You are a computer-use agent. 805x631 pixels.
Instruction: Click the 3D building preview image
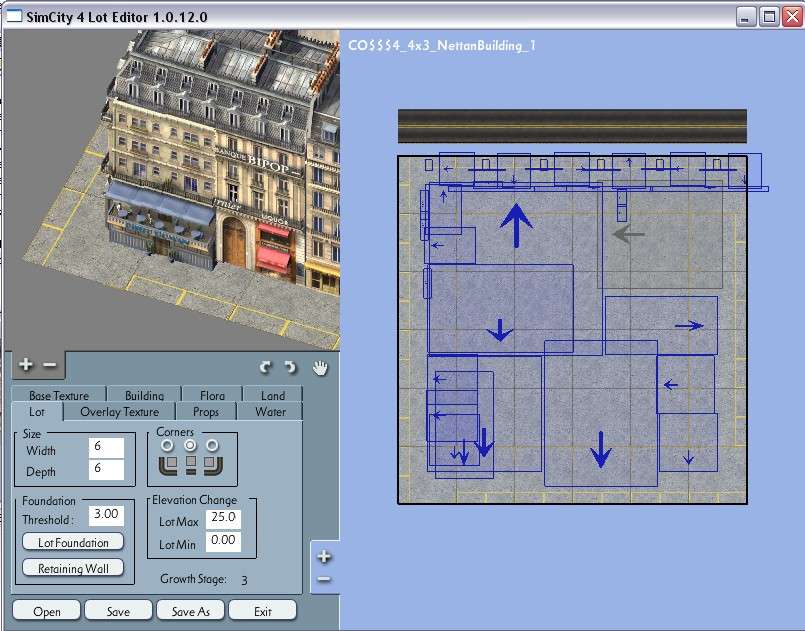coord(172,190)
